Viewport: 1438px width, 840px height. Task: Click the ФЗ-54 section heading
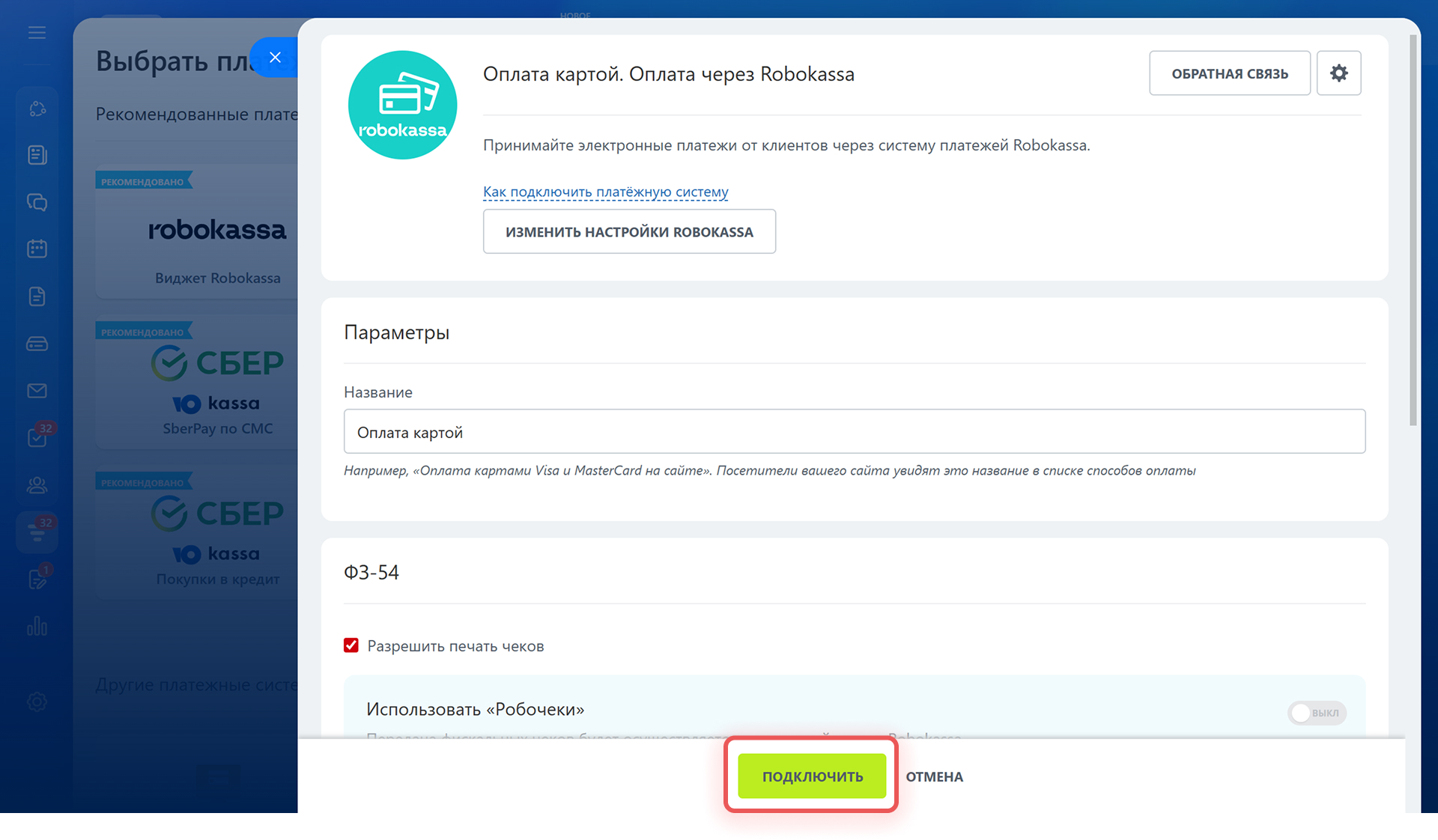[x=371, y=573]
